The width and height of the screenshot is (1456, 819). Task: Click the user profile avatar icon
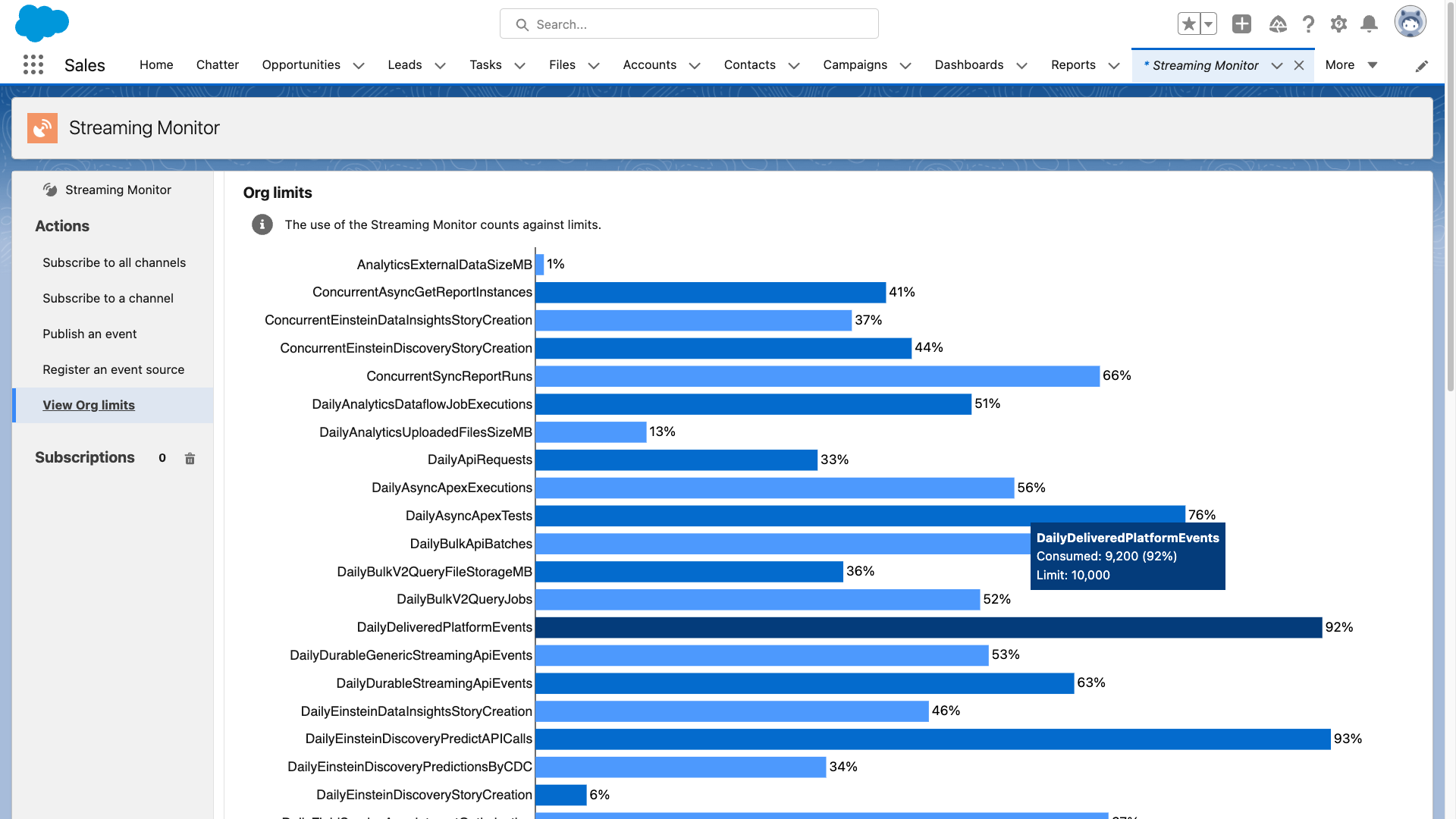[1411, 23]
